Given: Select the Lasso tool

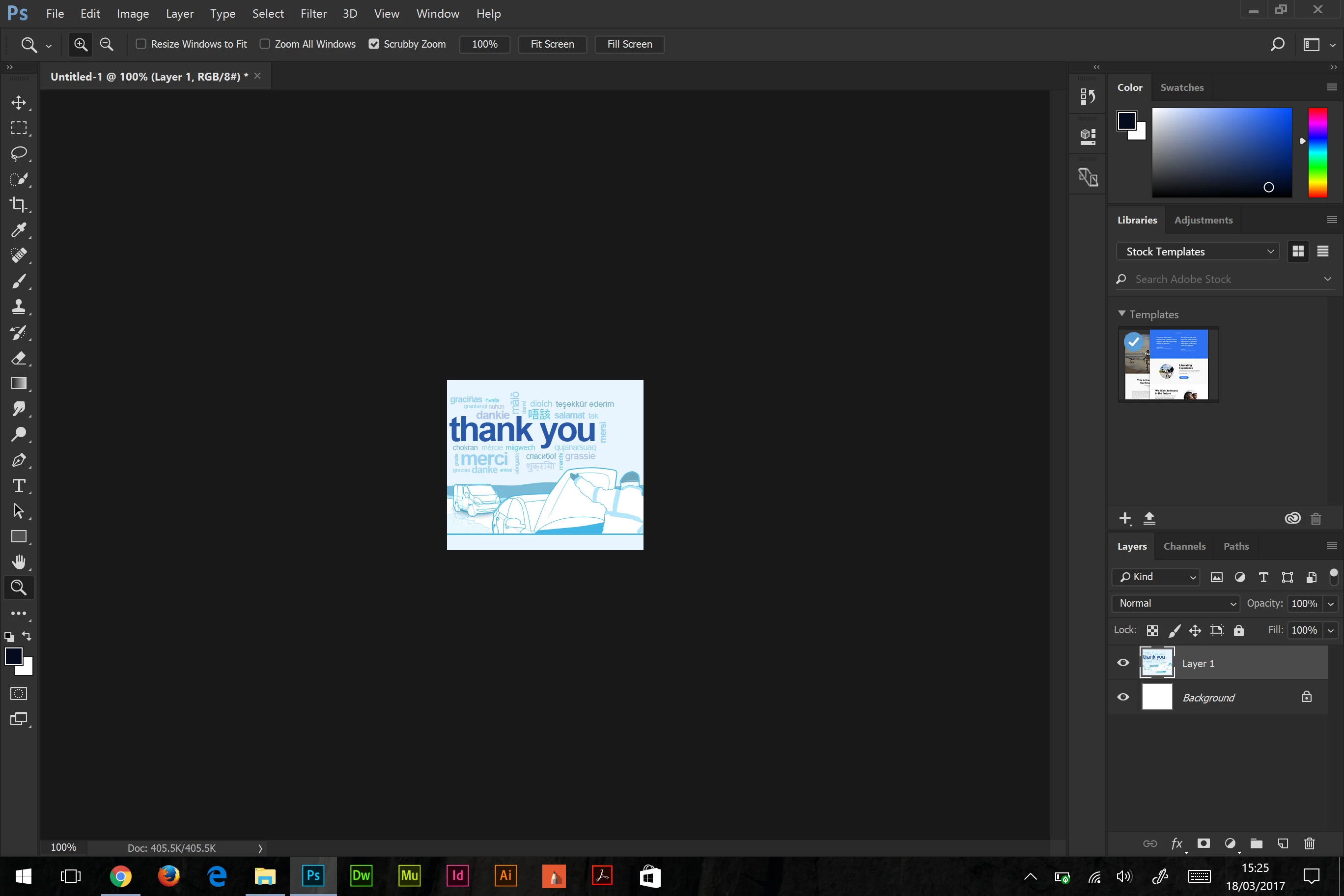Looking at the screenshot, I should pyautogui.click(x=18, y=153).
